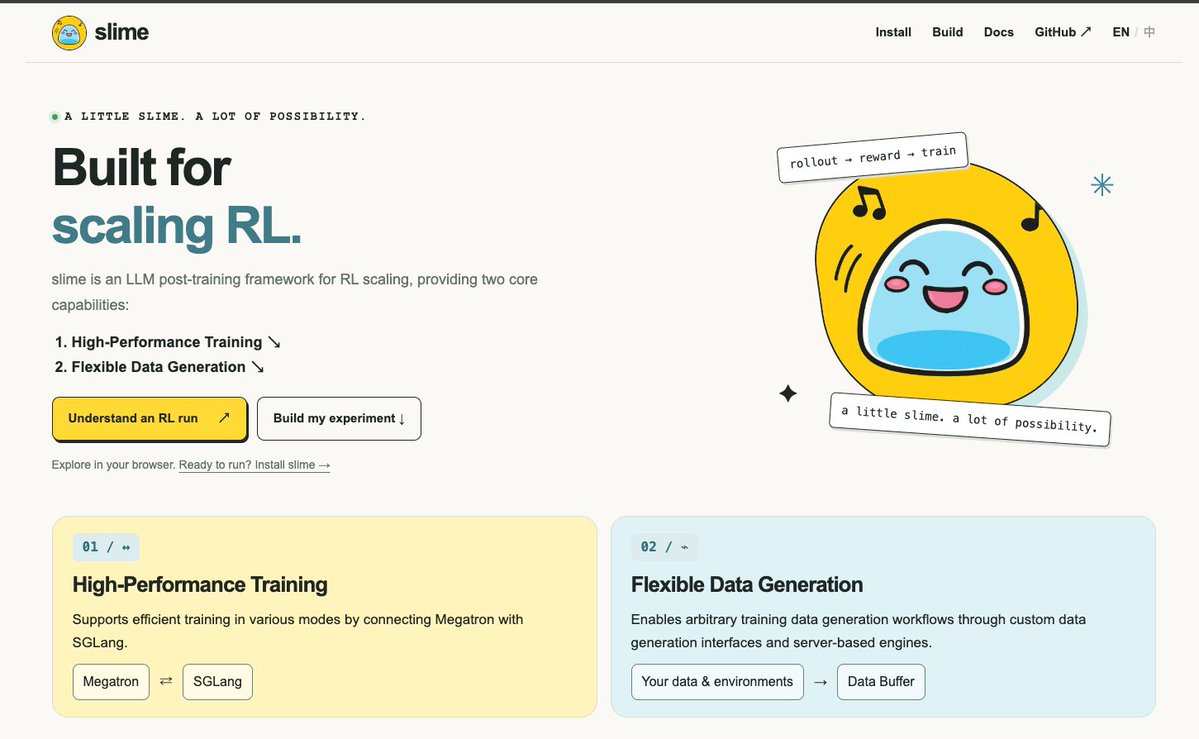The image size is (1199, 739).
Task: Click the double music note on mascot
Action: pos(869,203)
